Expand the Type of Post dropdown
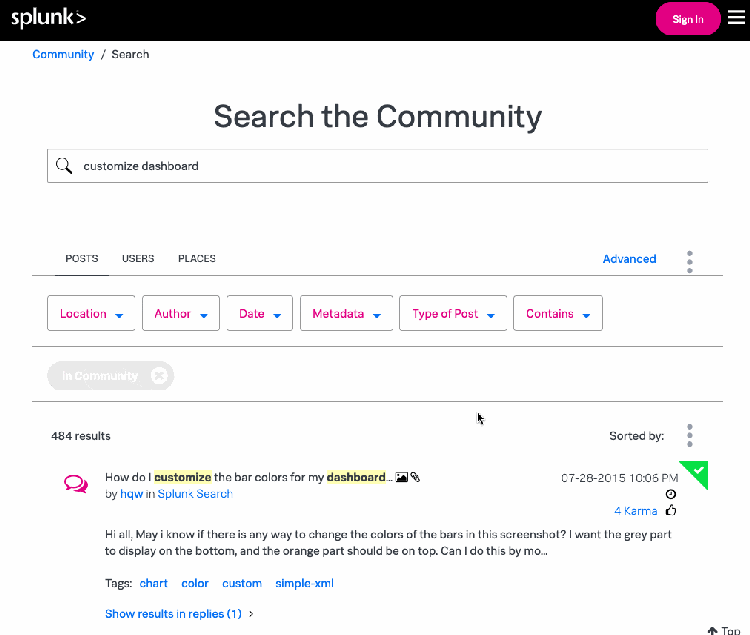Image resolution: width=750 pixels, height=635 pixels. pyautogui.click(x=453, y=314)
